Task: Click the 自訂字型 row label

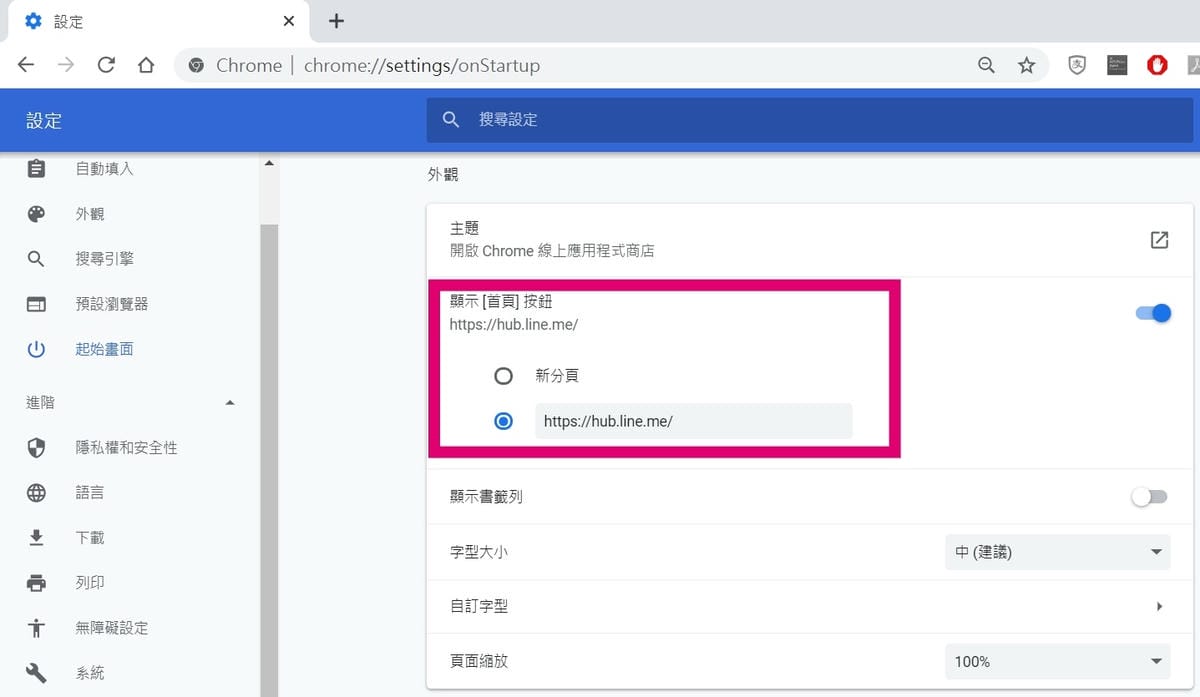Action: 480,606
